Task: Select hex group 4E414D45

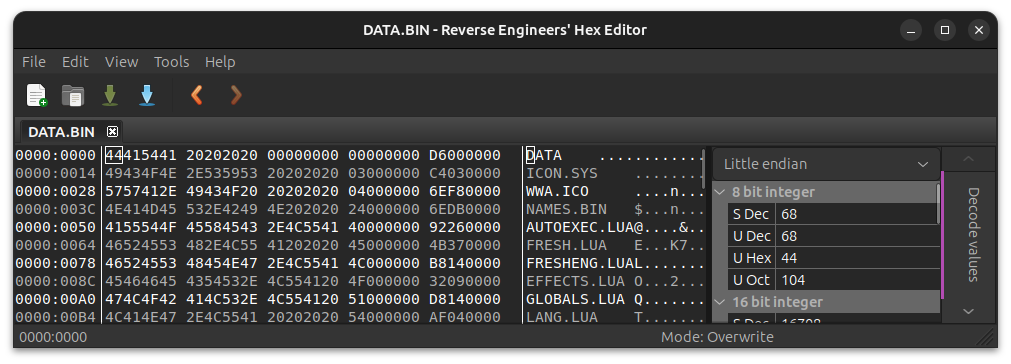Action: click(x=141, y=209)
